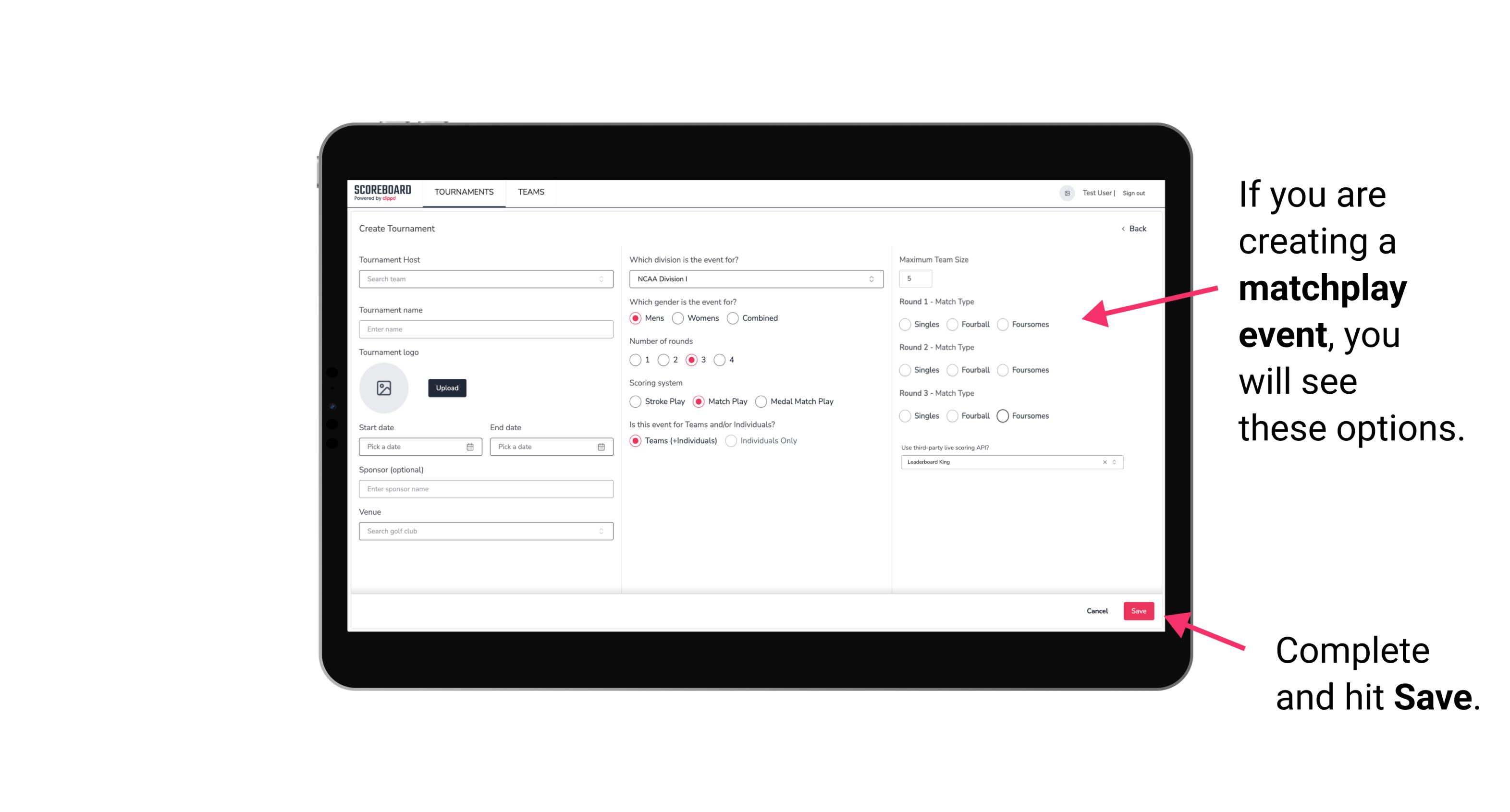Viewport: 1510px width, 812px height.
Task: Select the Womens gender radio button
Action: point(678,318)
